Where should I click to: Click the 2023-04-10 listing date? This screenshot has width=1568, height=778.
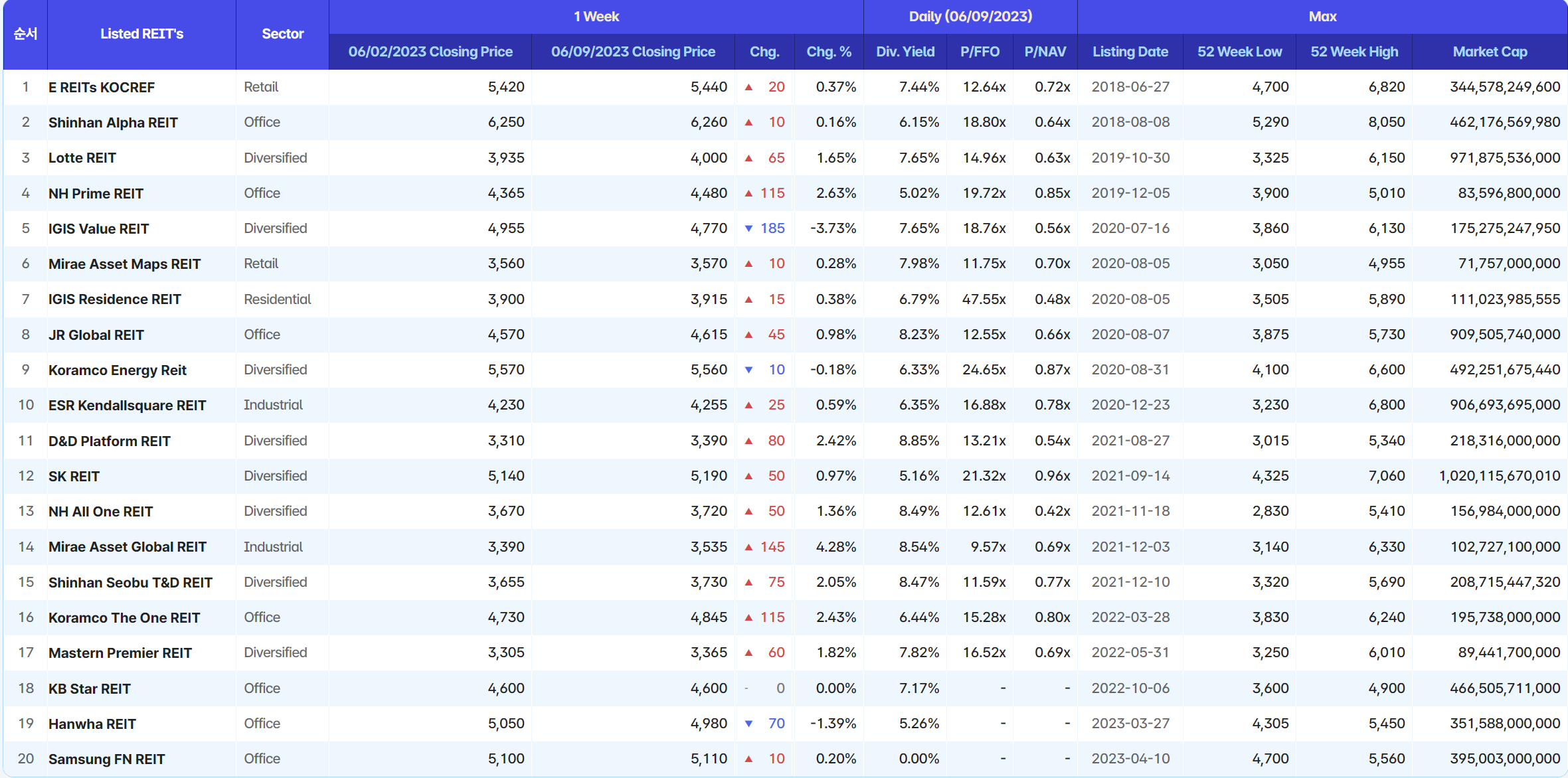1130,759
